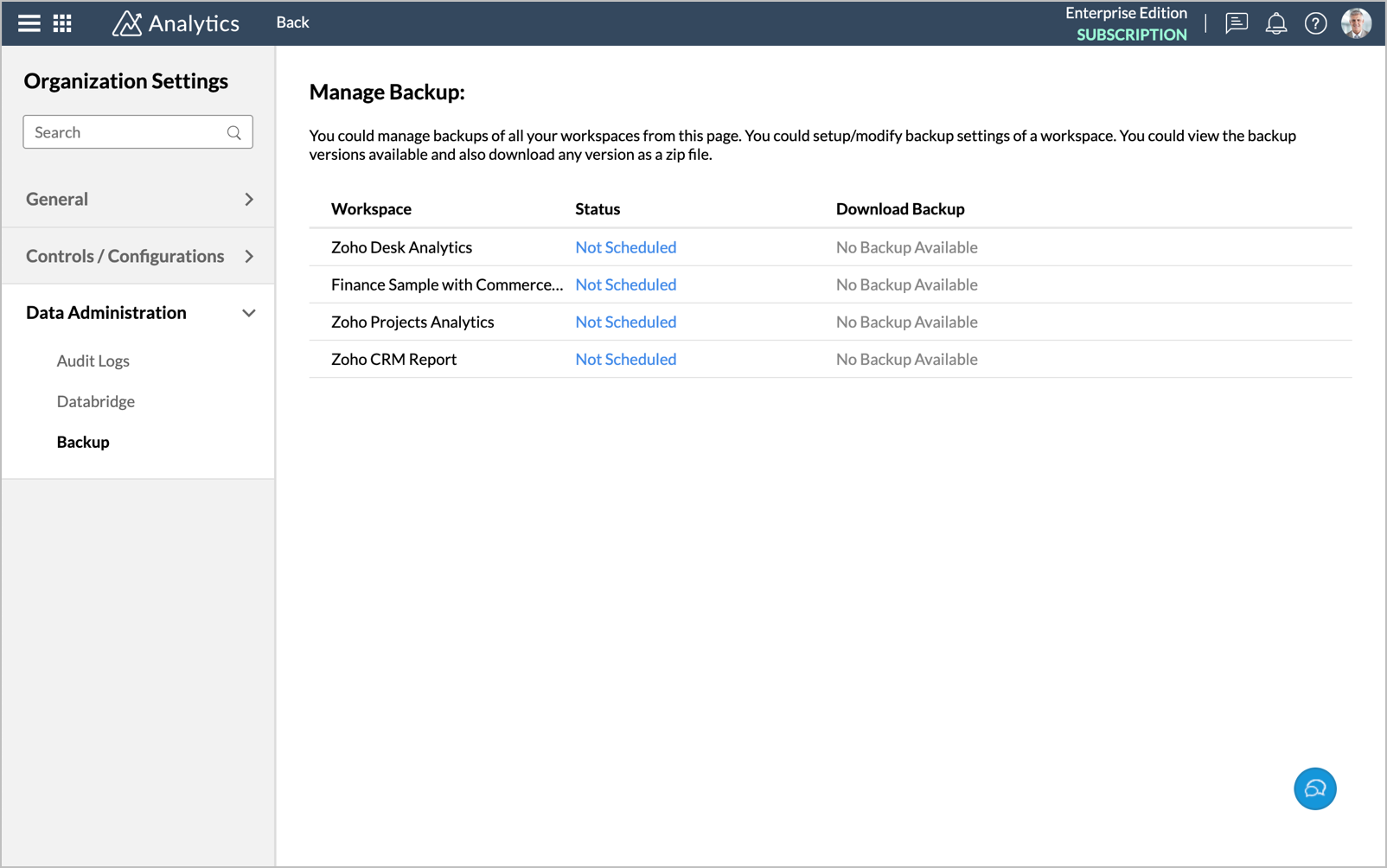This screenshot has height=868, width=1387.
Task: Open the help question mark icon
Action: point(1316,23)
